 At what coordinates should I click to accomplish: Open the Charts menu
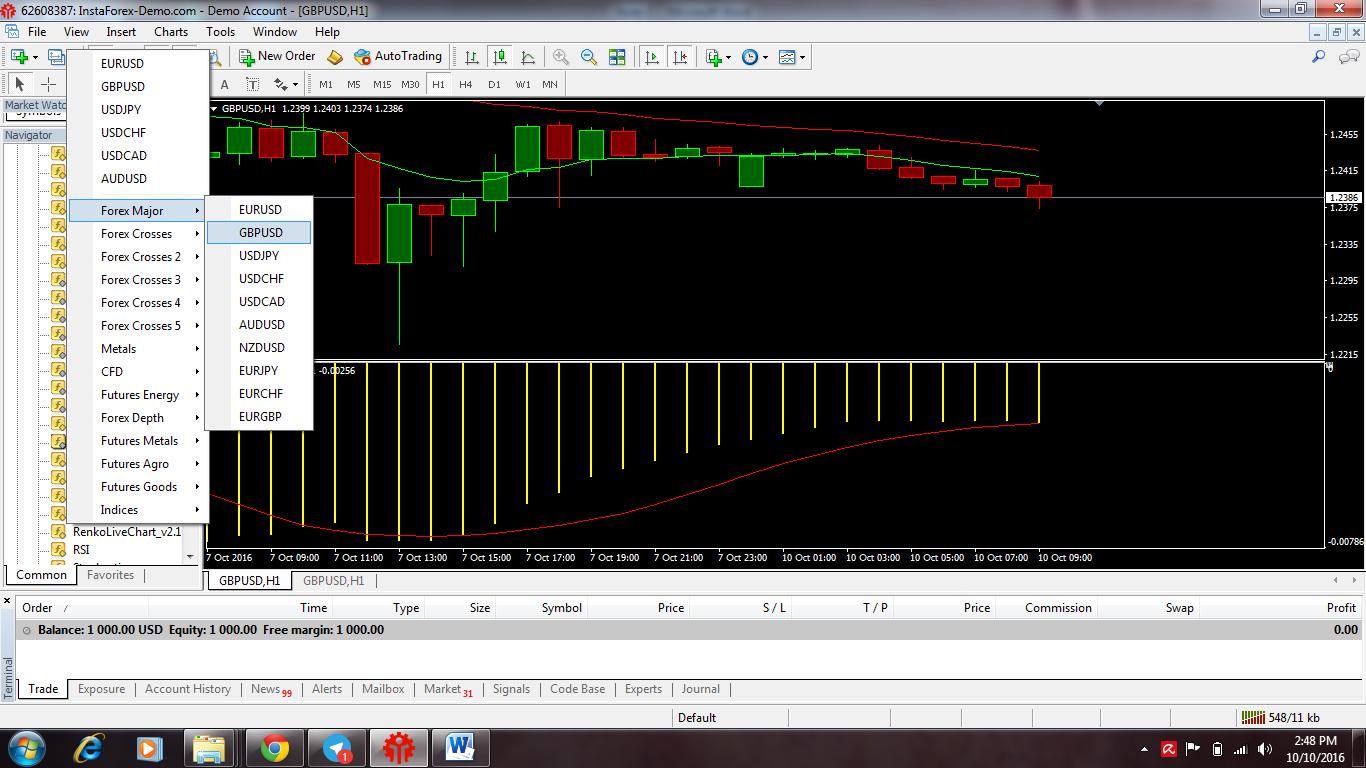pyautogui.click(x=170, y=31)
